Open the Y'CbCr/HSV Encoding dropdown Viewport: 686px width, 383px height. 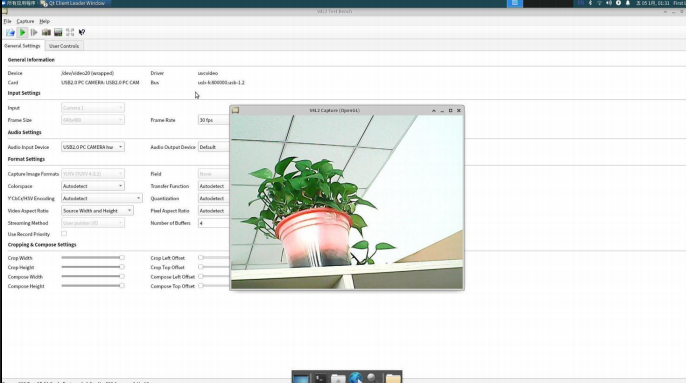pos(102,198)
